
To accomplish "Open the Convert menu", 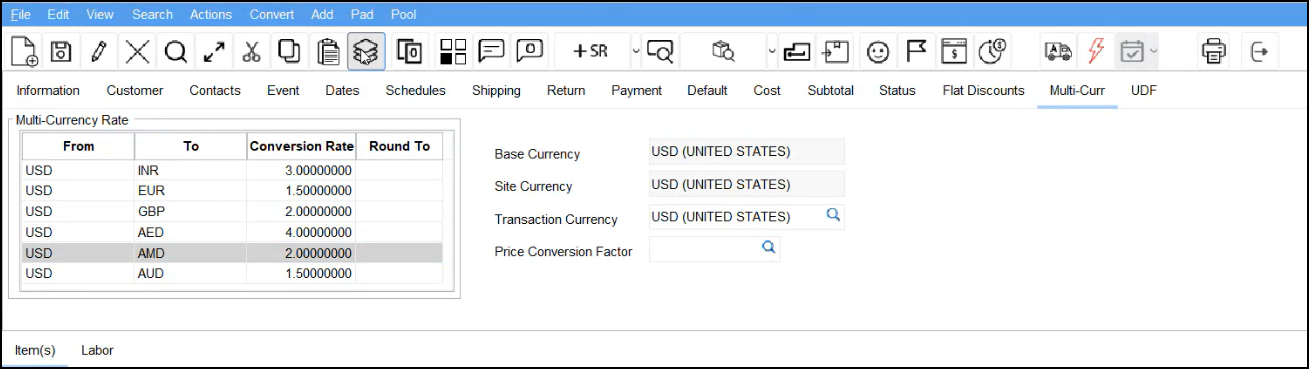I will pos(272,15).
